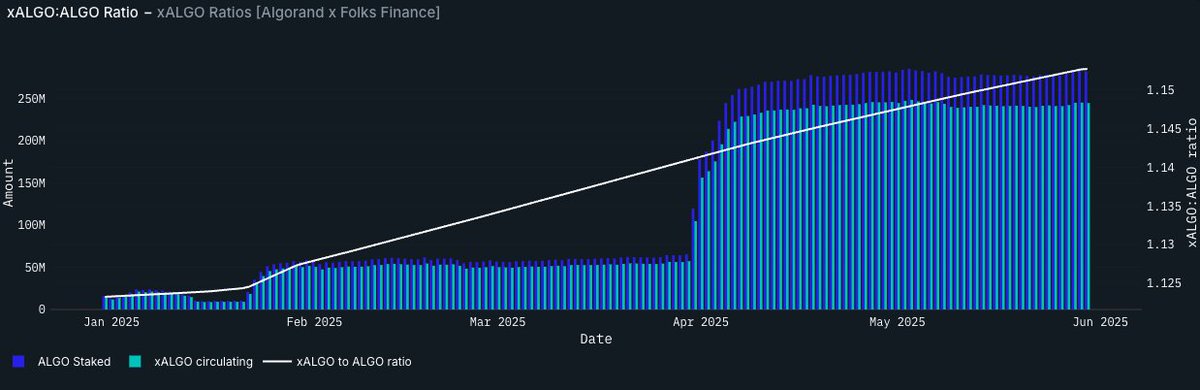1200x390 pixels.
Task: Click the Amount y-axis title
Action: 9,182
